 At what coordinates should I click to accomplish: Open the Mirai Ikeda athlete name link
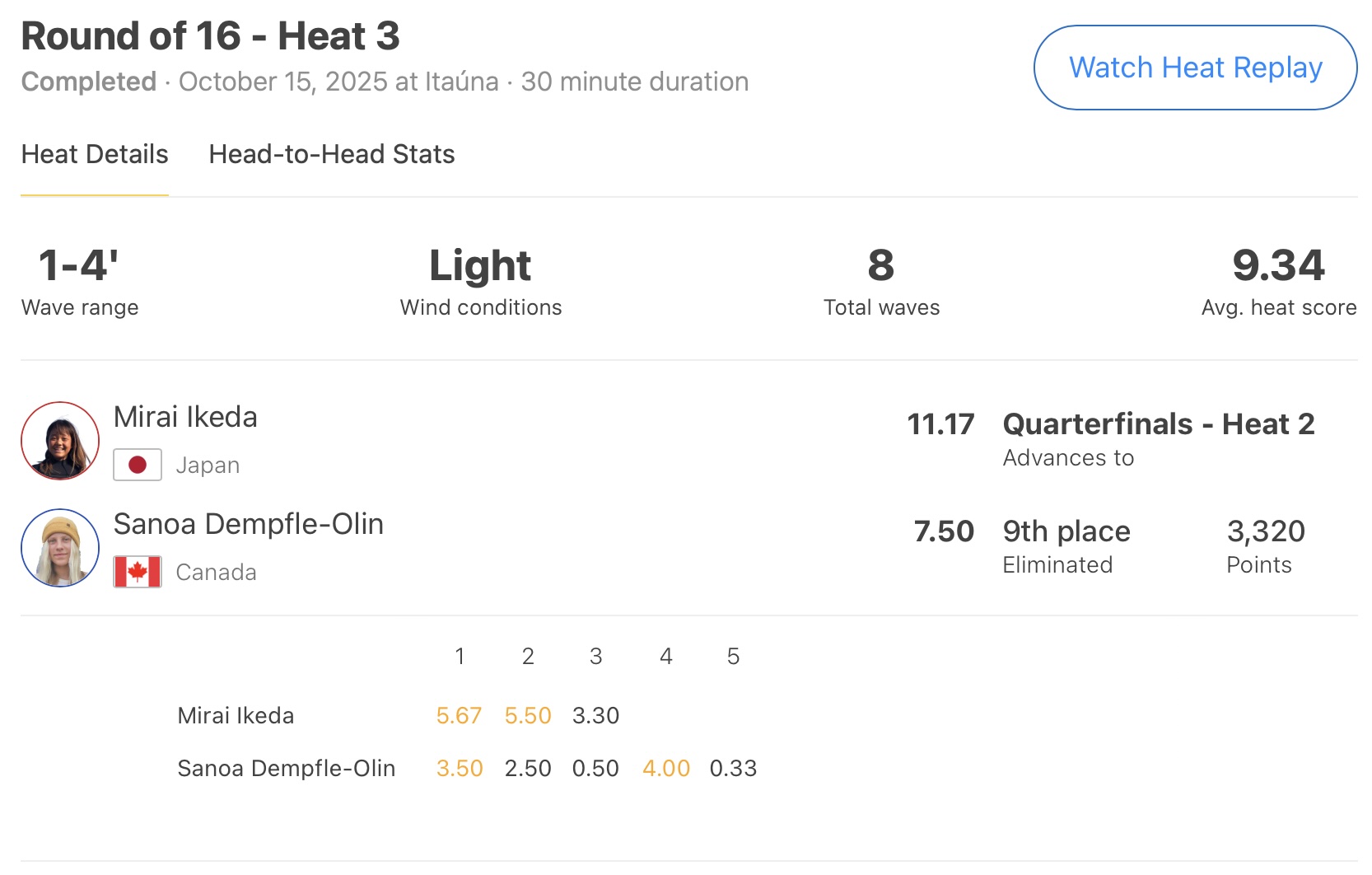(x=185, y=417)
